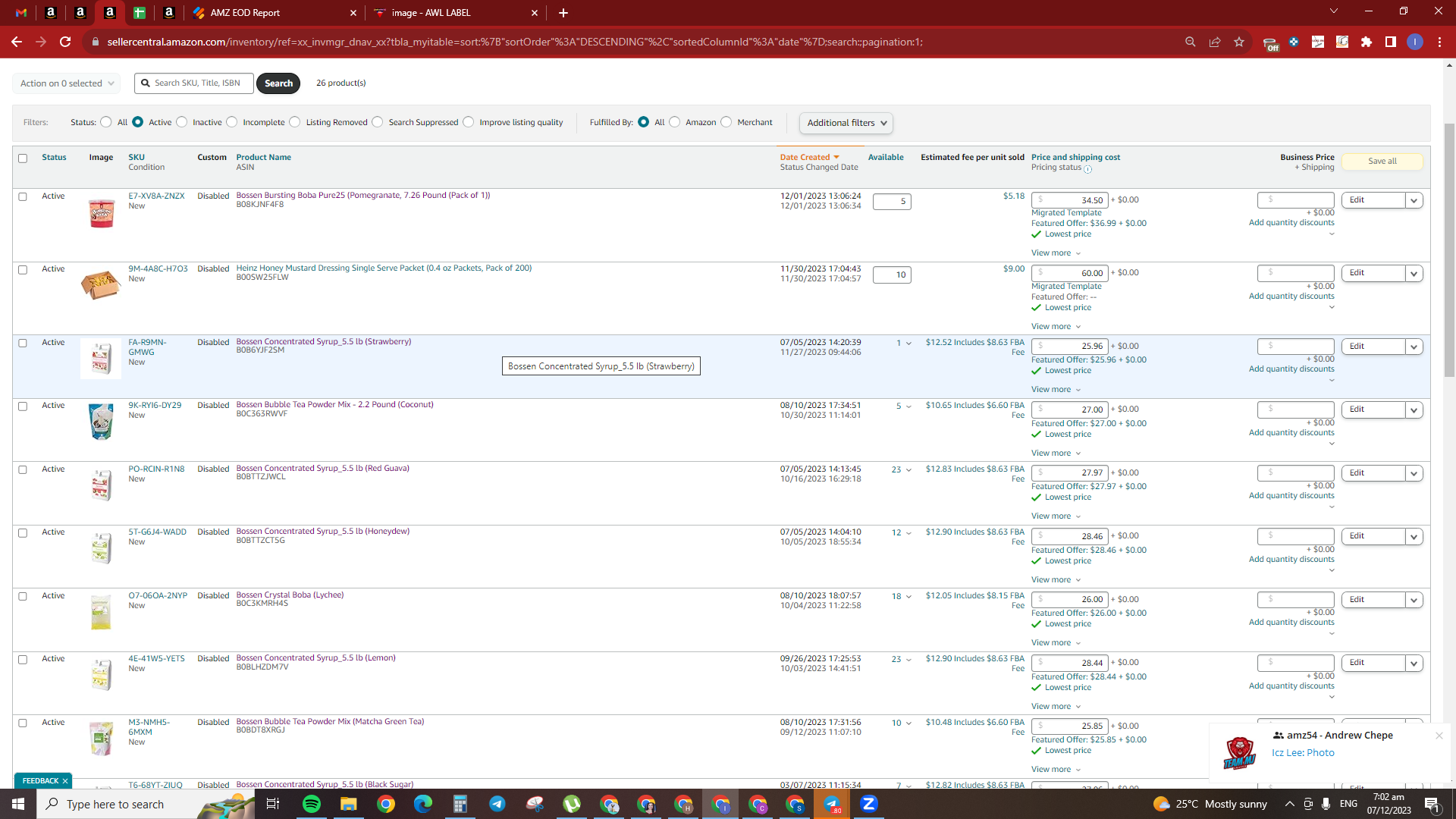Check the Bossen Crystal Boba Lychee checkbox
The width and height of the screenshot is (1456, 819).
pos(23,597)
